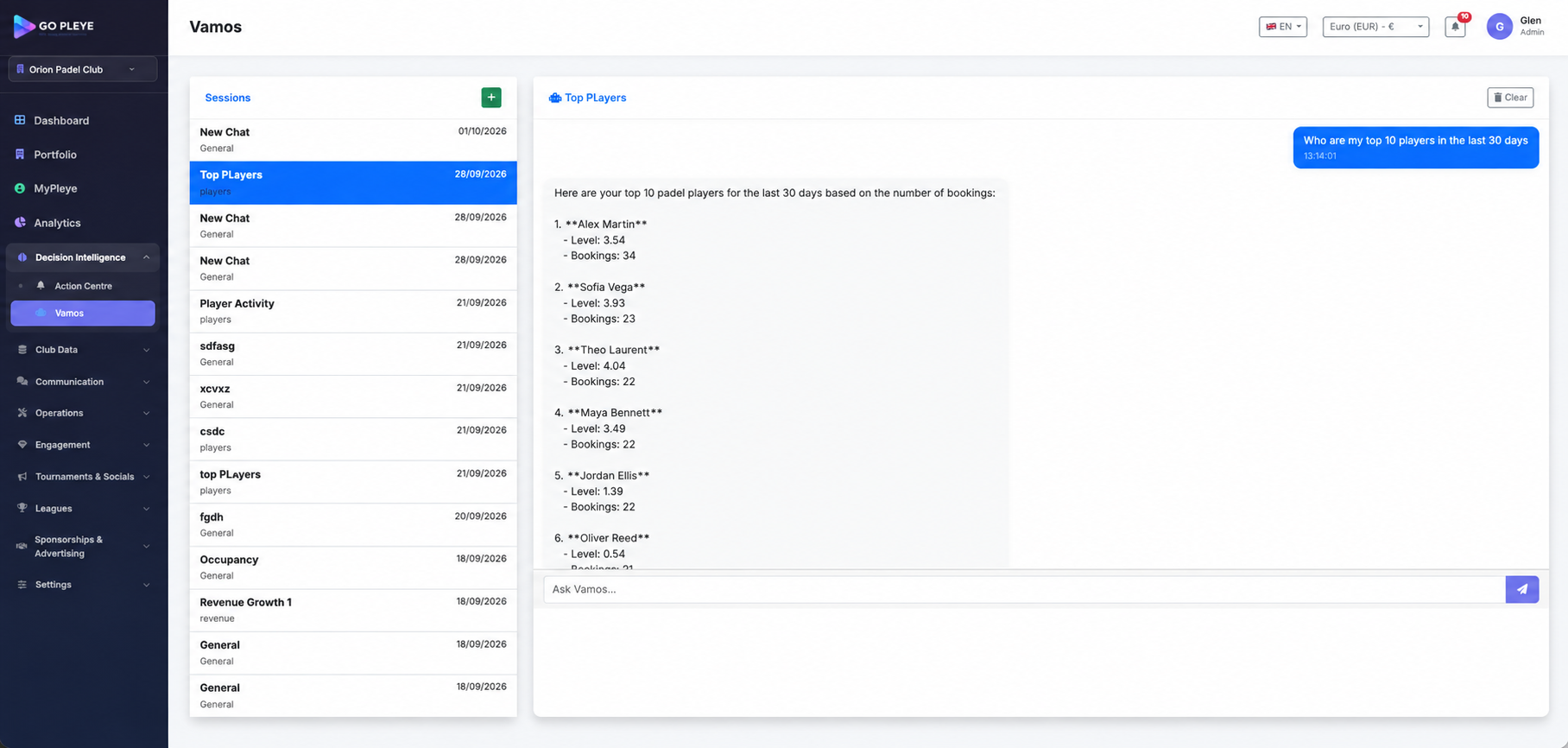This screenshot has height=748, width=1568.
Task: Click the Tournaments & Socials megaphone icon
Action: (22, 477)
